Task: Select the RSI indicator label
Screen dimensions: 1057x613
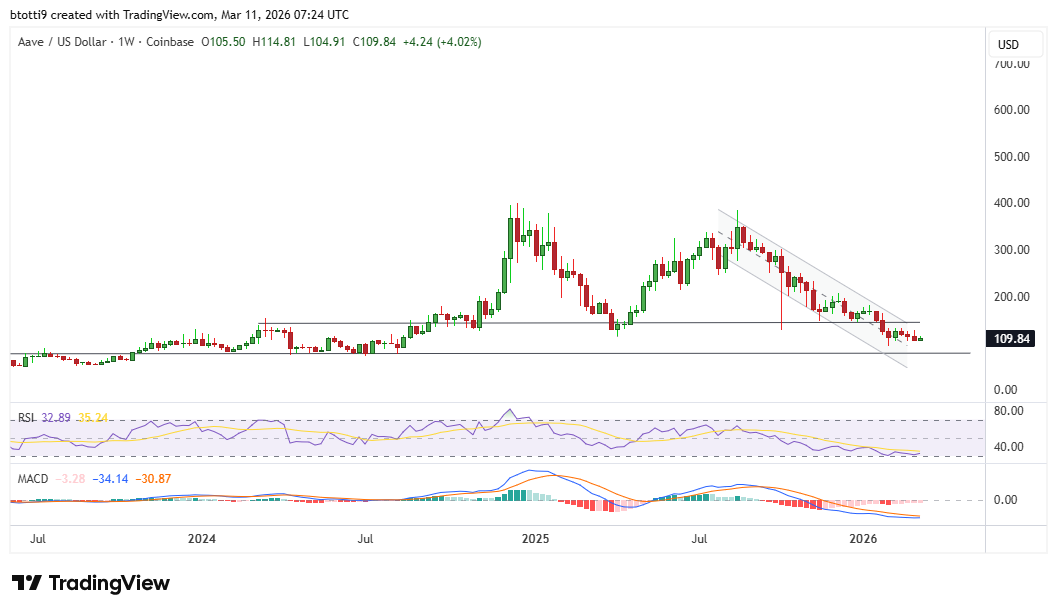Action: pos(28,418)
